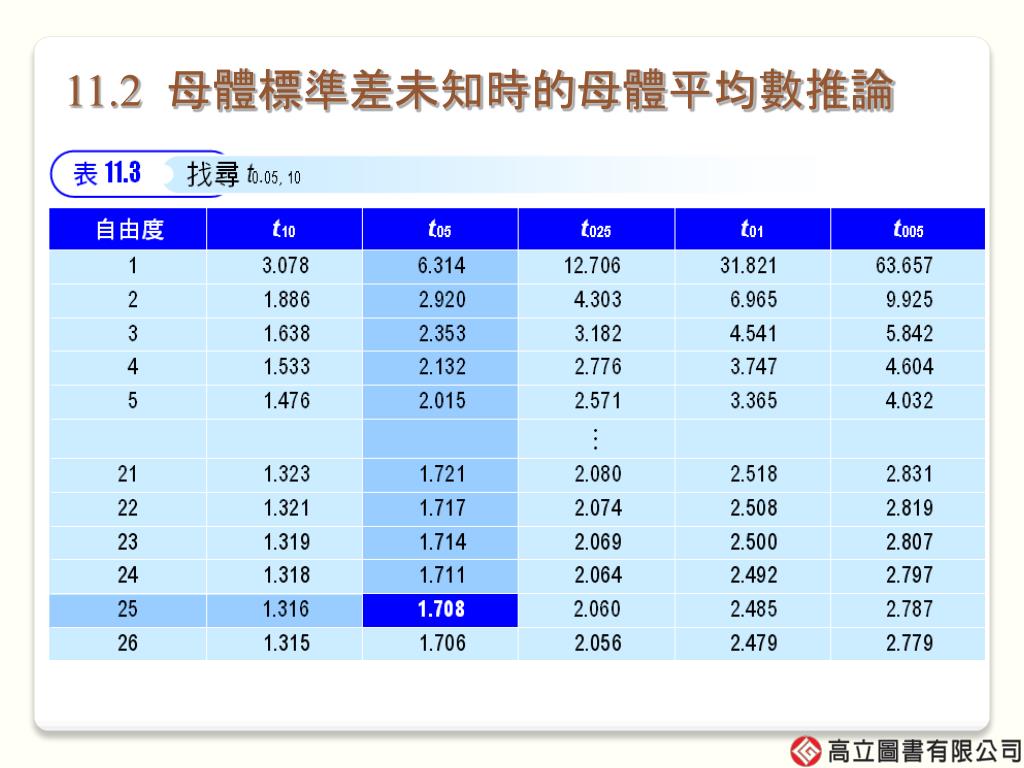Click the value 2.353
Image resolution: width=1024 pixels, height=768 pixels.
pos(442,334)
